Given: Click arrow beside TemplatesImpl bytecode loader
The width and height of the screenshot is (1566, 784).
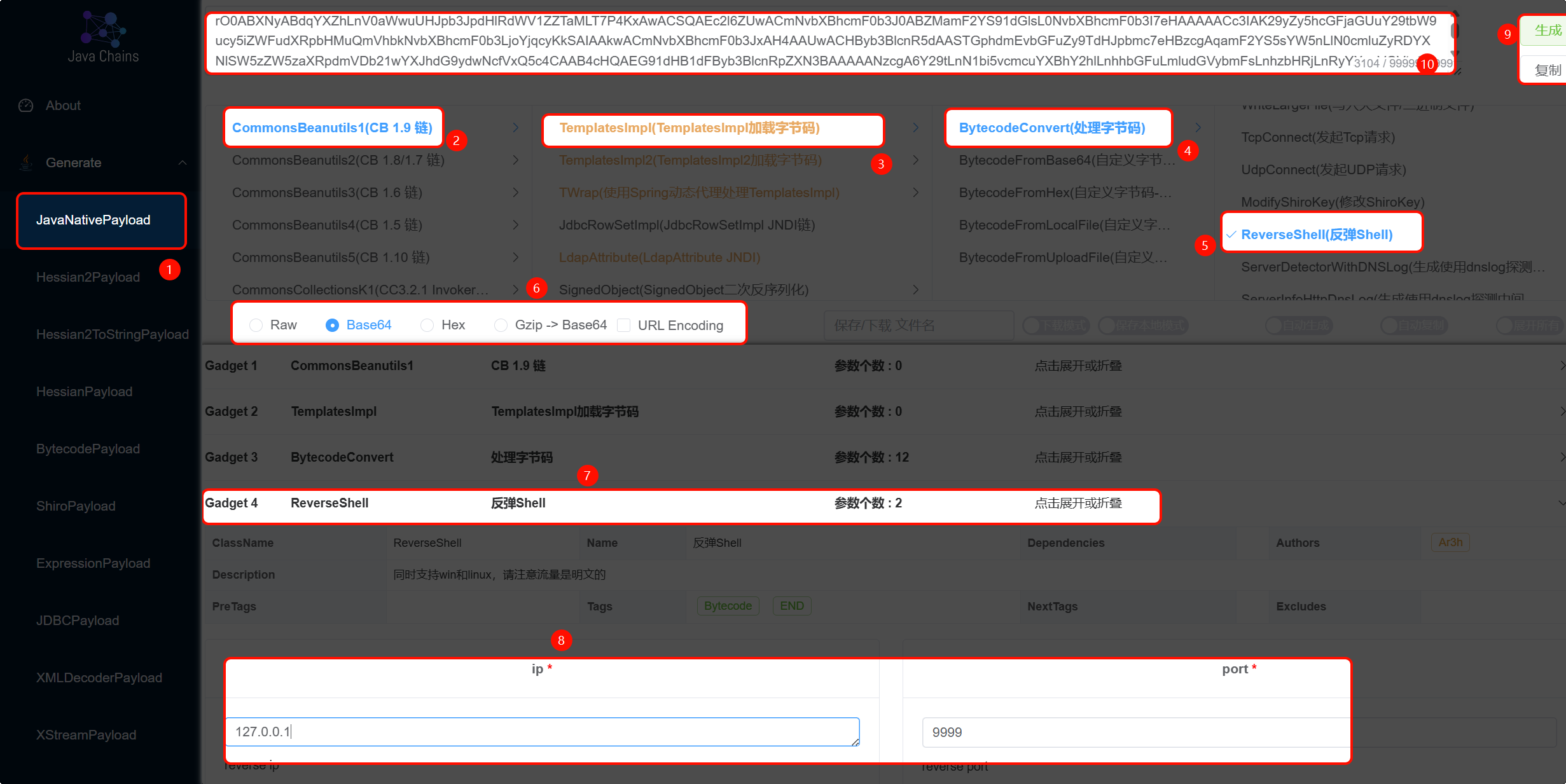Looking at the screenshot, I should (x=915, y=128).
